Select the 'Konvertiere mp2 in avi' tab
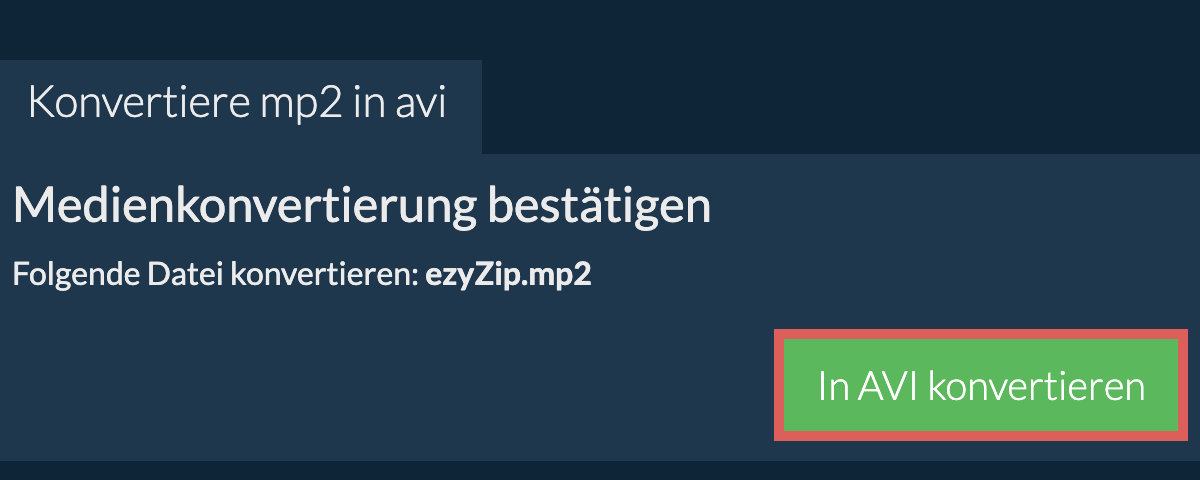The height and width of the screenshot is (480, 1200). [241, 106]
